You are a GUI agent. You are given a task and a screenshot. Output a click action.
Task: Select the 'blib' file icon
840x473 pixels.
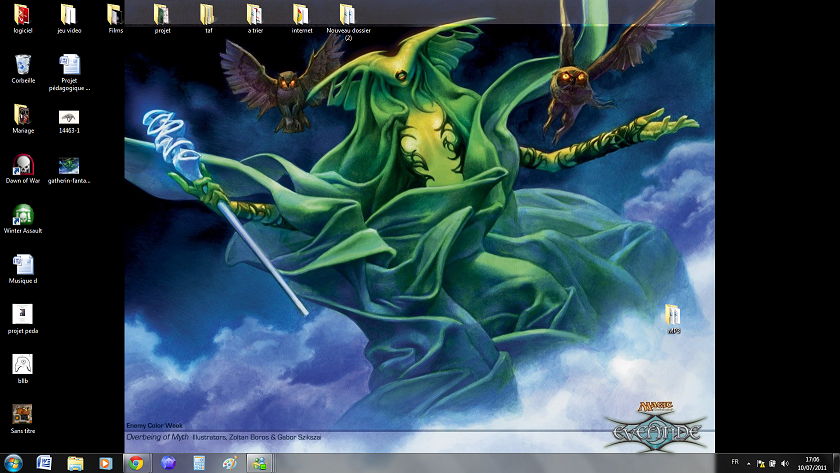[23, 369]
